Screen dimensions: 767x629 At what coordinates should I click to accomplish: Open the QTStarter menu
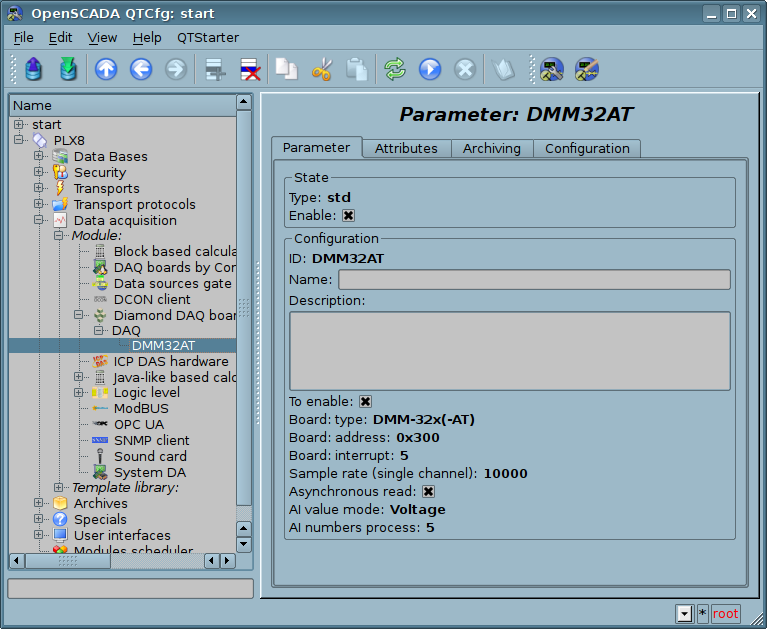208,37
